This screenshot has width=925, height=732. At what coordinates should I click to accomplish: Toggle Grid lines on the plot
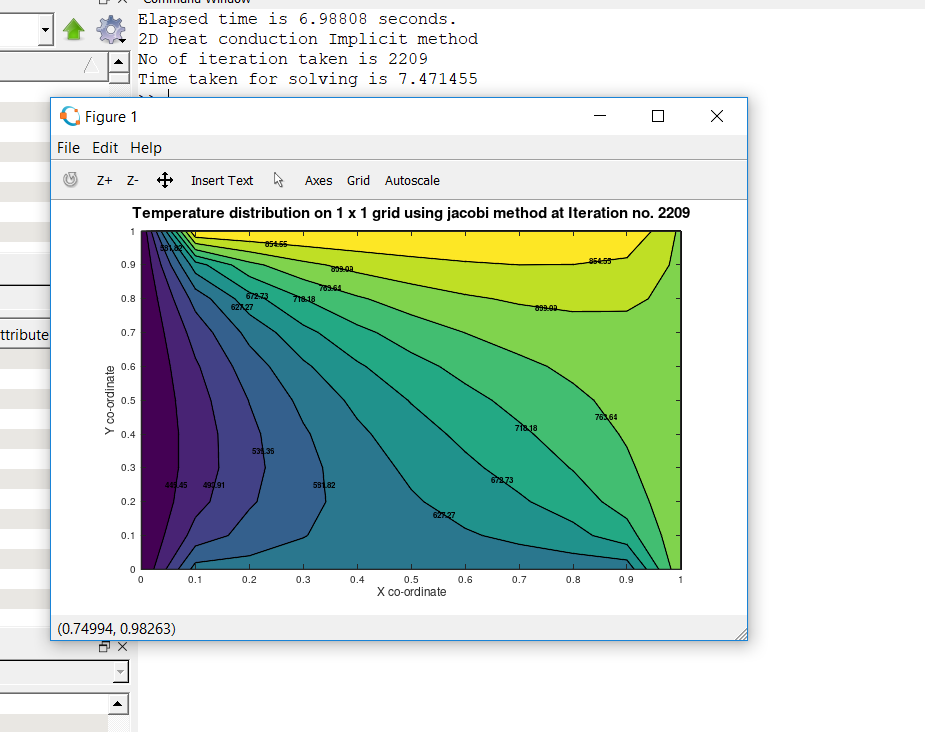(358, 181)
